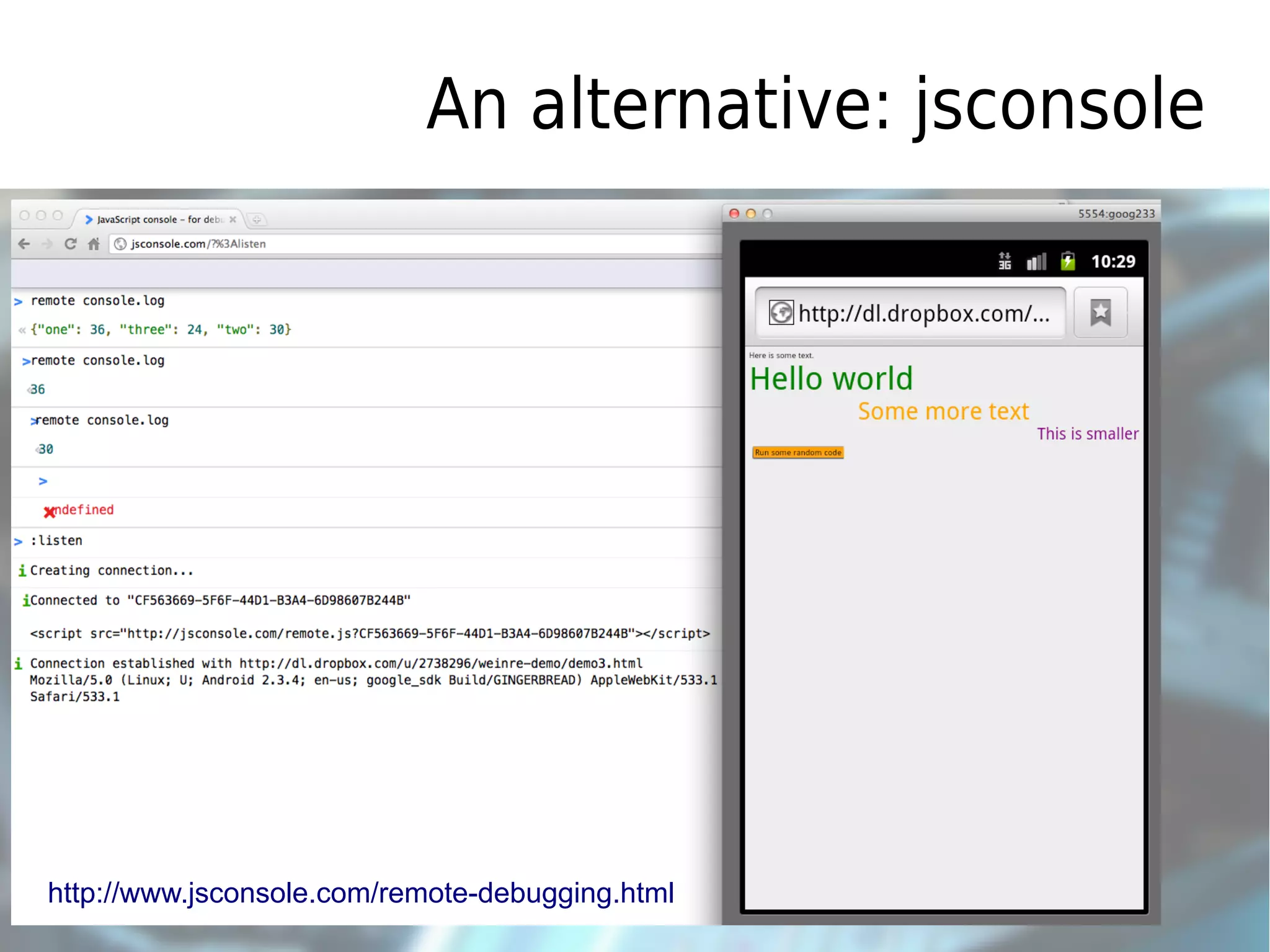Tap the Hello world heading in emulator
The width and height of the screenshot is (1270, 952).
coord(831,378)
